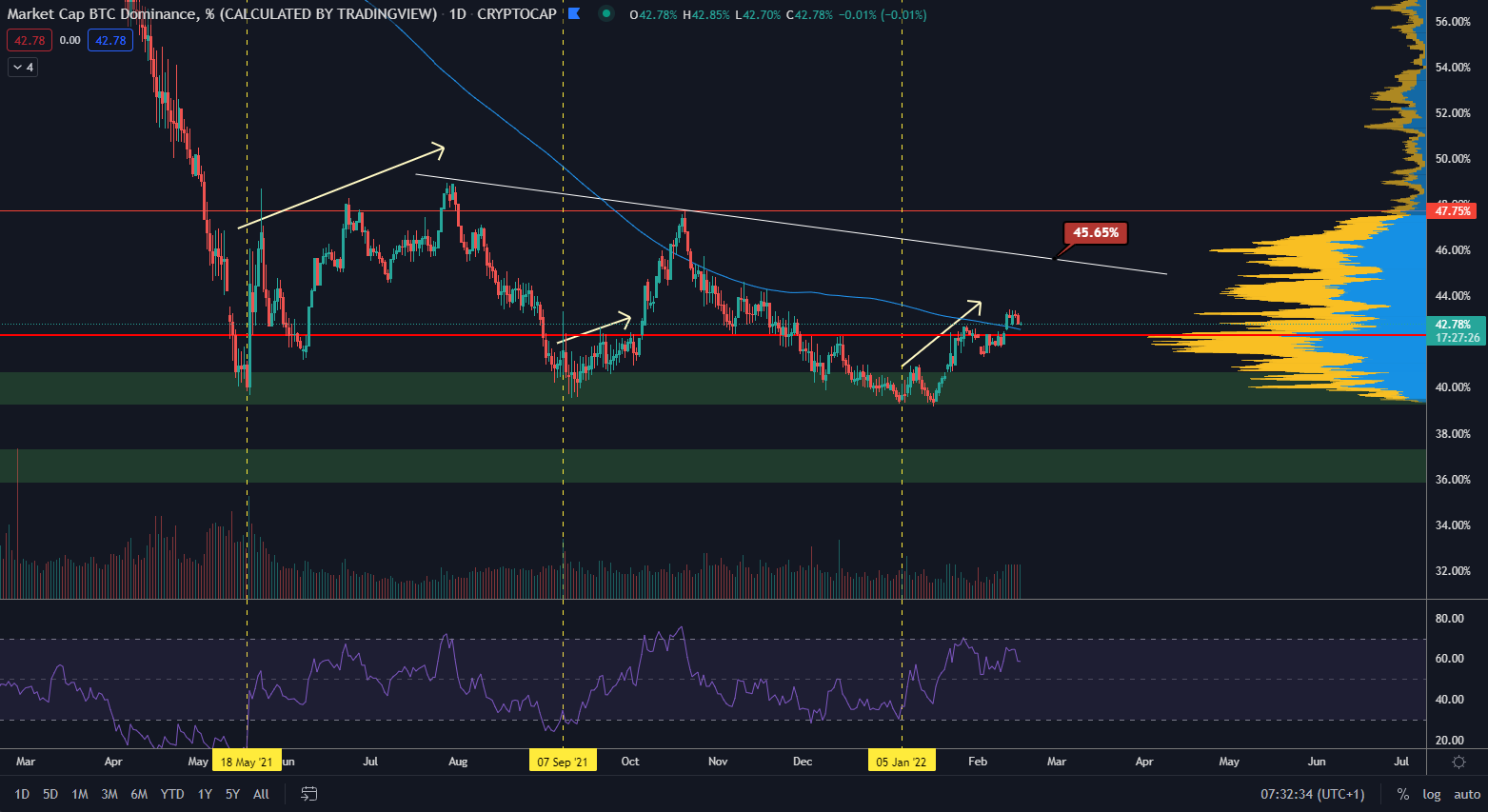Click the blue flag icon beside CRYPTOCAP
This screenshot has height=812, width=1488.
[x=574, y=14]
